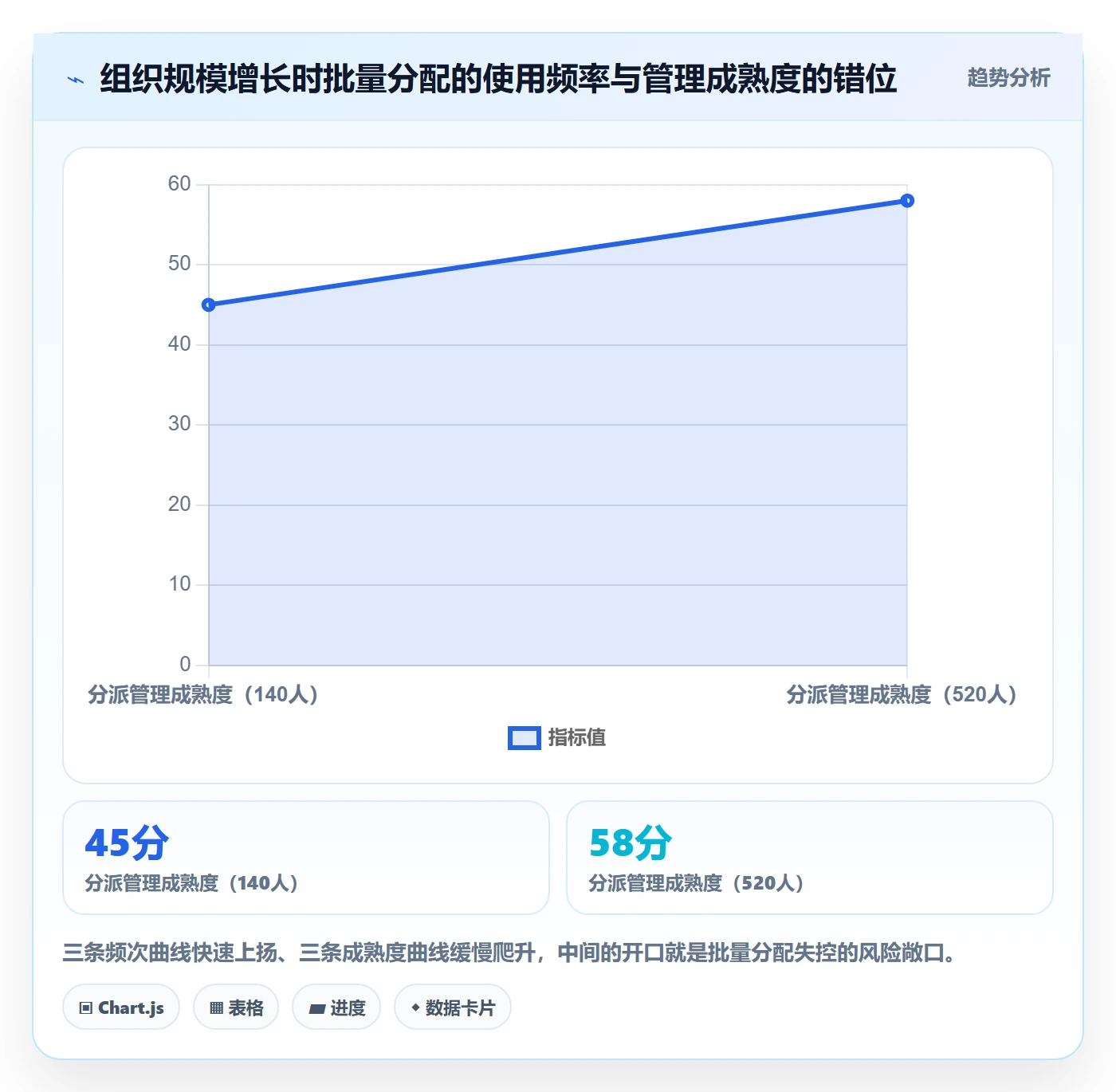
Task: Select the Chart.js tag chip
Action: click(121, 1008)
